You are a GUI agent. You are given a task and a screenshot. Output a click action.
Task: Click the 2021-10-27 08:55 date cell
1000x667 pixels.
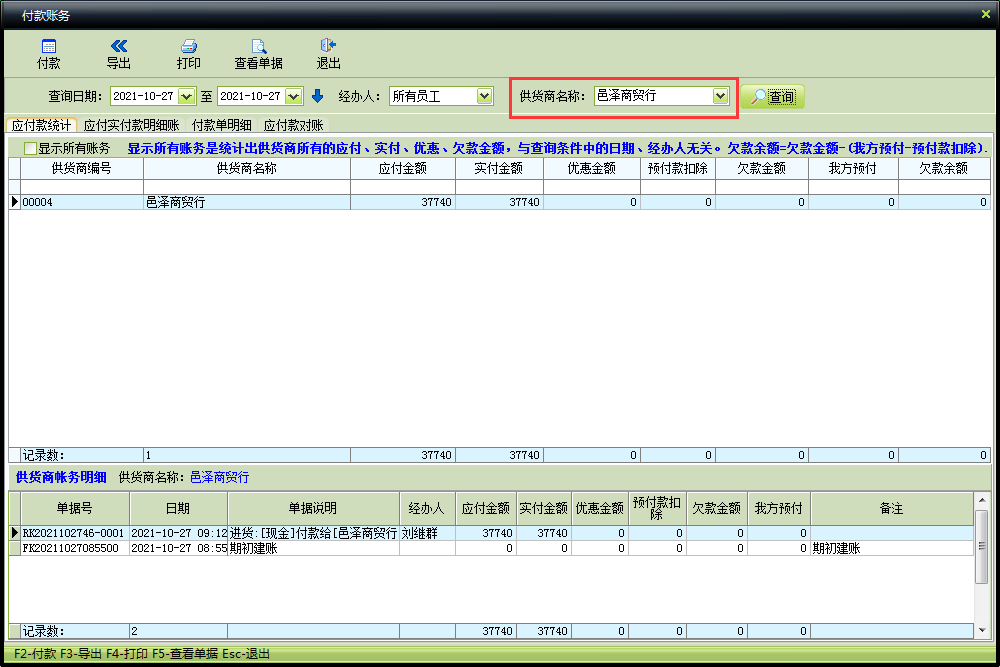(179, 548)
